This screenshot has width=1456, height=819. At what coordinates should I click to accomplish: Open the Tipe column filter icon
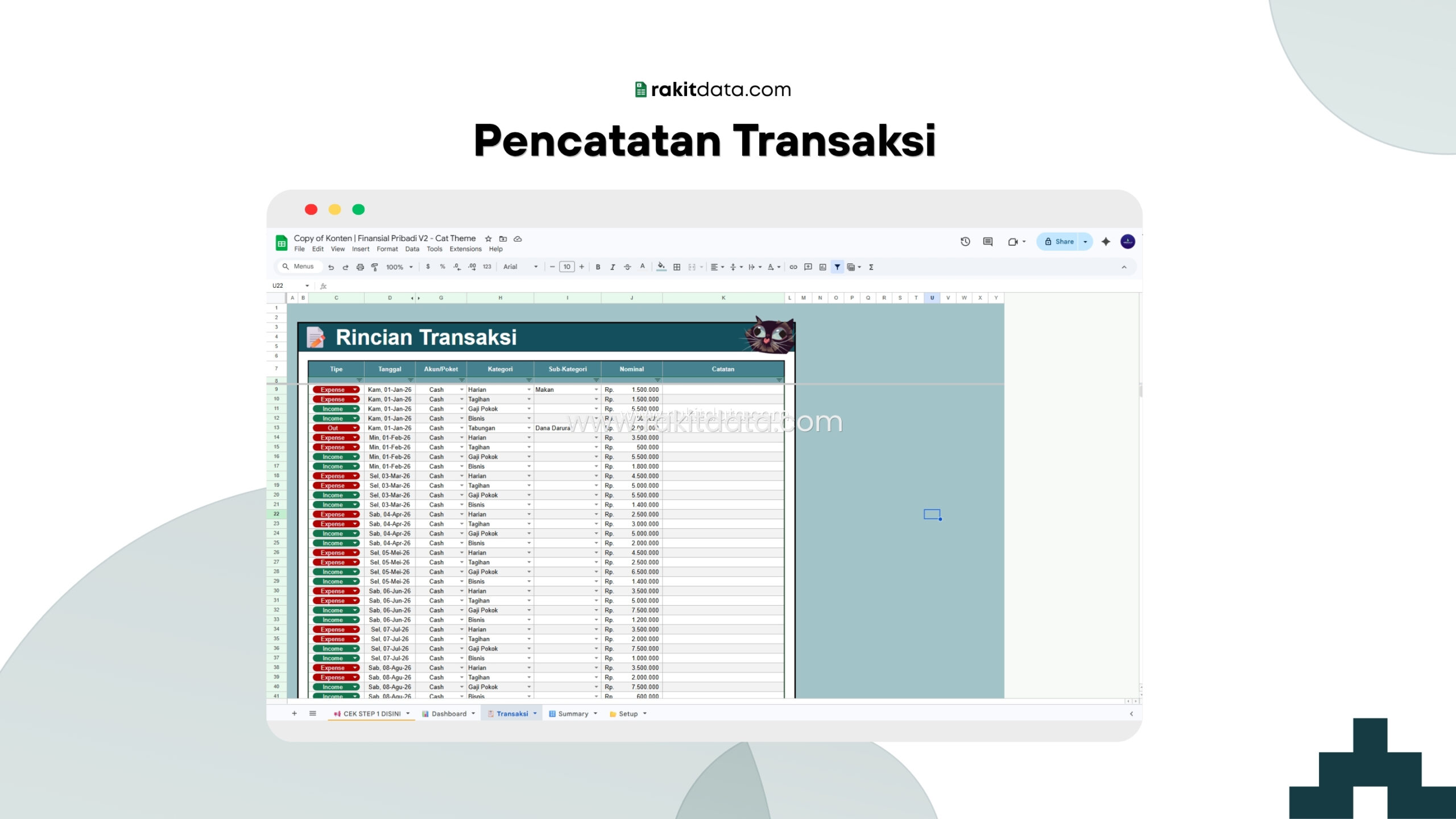(x=359, y=380)
